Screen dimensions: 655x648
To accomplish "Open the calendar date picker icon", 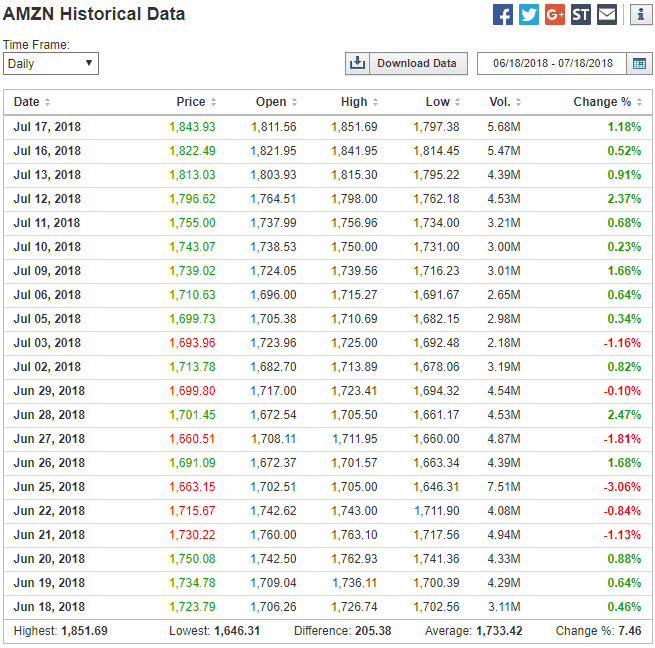I will (639, 63).
